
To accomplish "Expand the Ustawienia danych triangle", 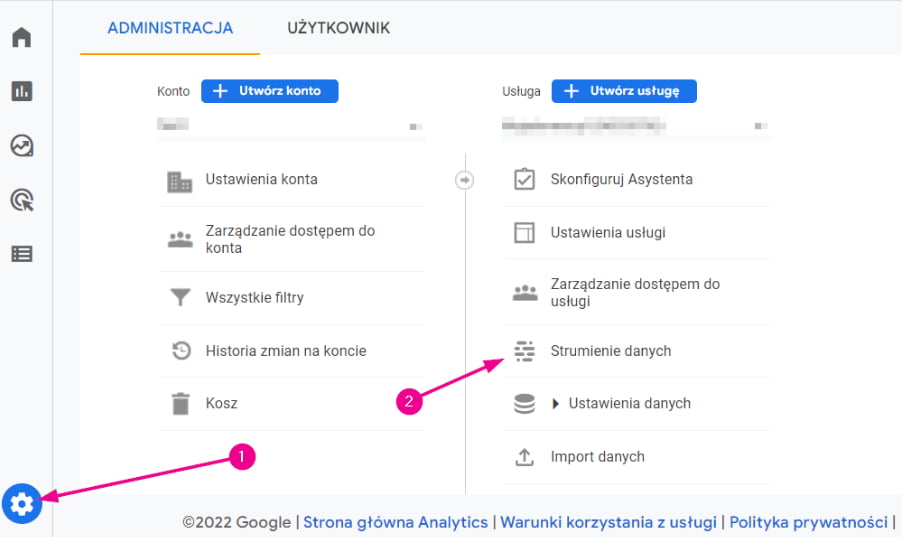I will click(x=555, y=403).
